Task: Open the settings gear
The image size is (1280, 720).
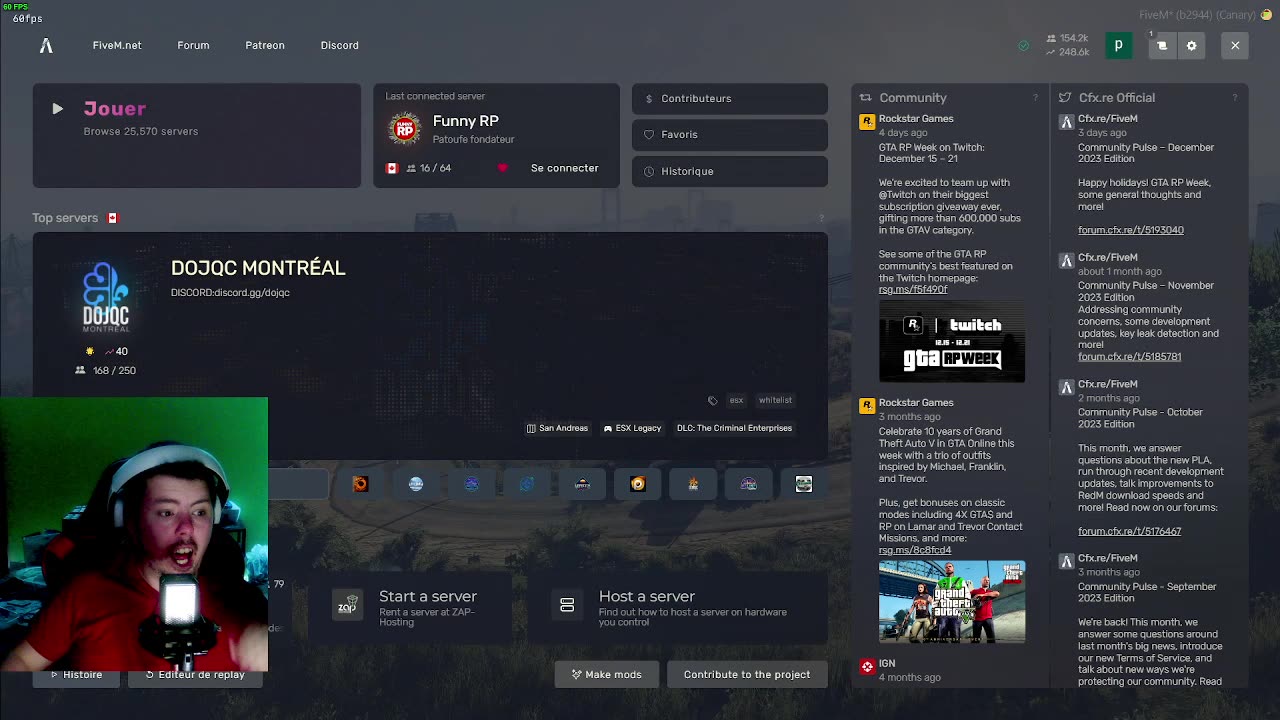Action: (1191, 45)
